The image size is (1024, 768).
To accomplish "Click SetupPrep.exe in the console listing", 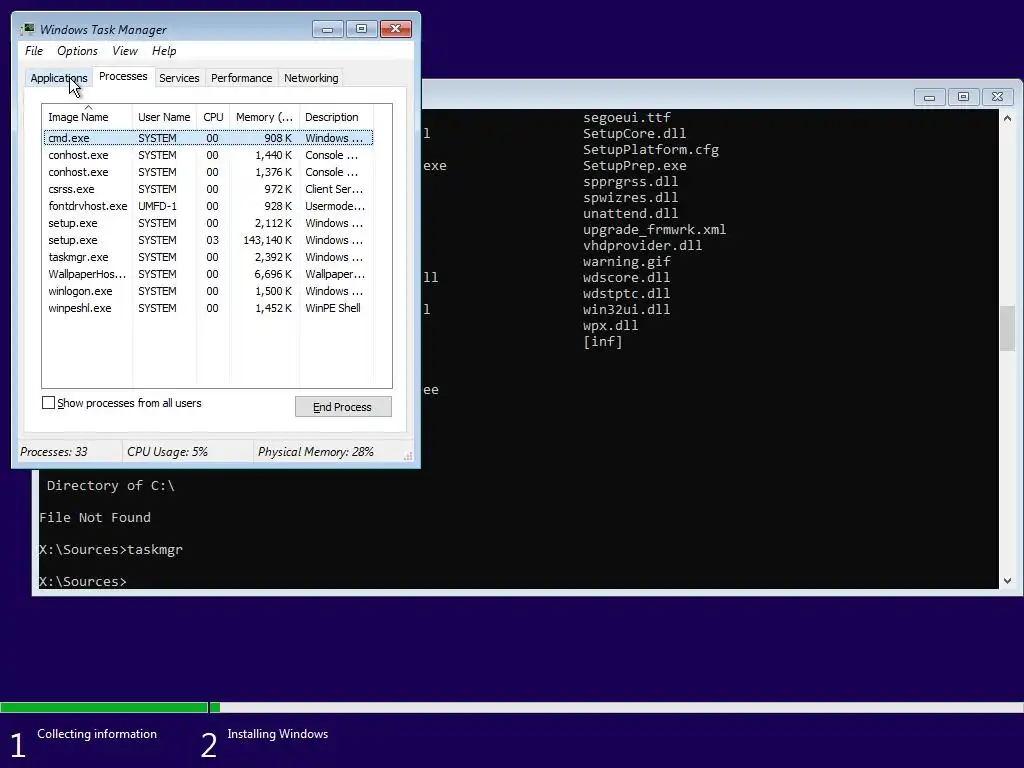I will point(635,165).
